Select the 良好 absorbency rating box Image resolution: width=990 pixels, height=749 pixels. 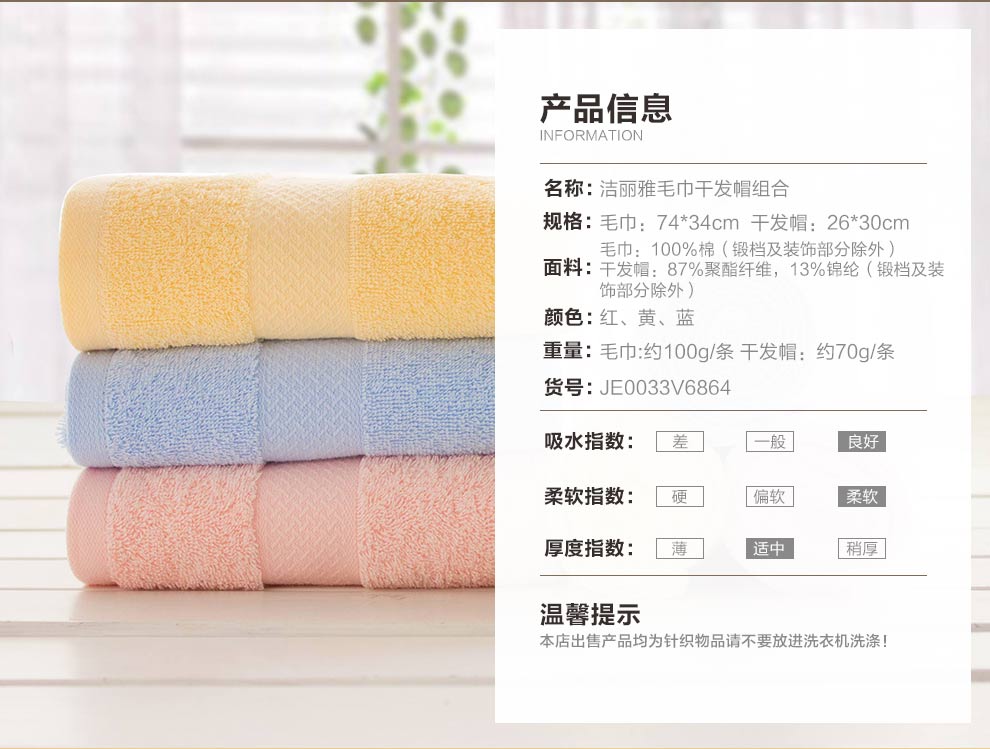tap(862, 441)
